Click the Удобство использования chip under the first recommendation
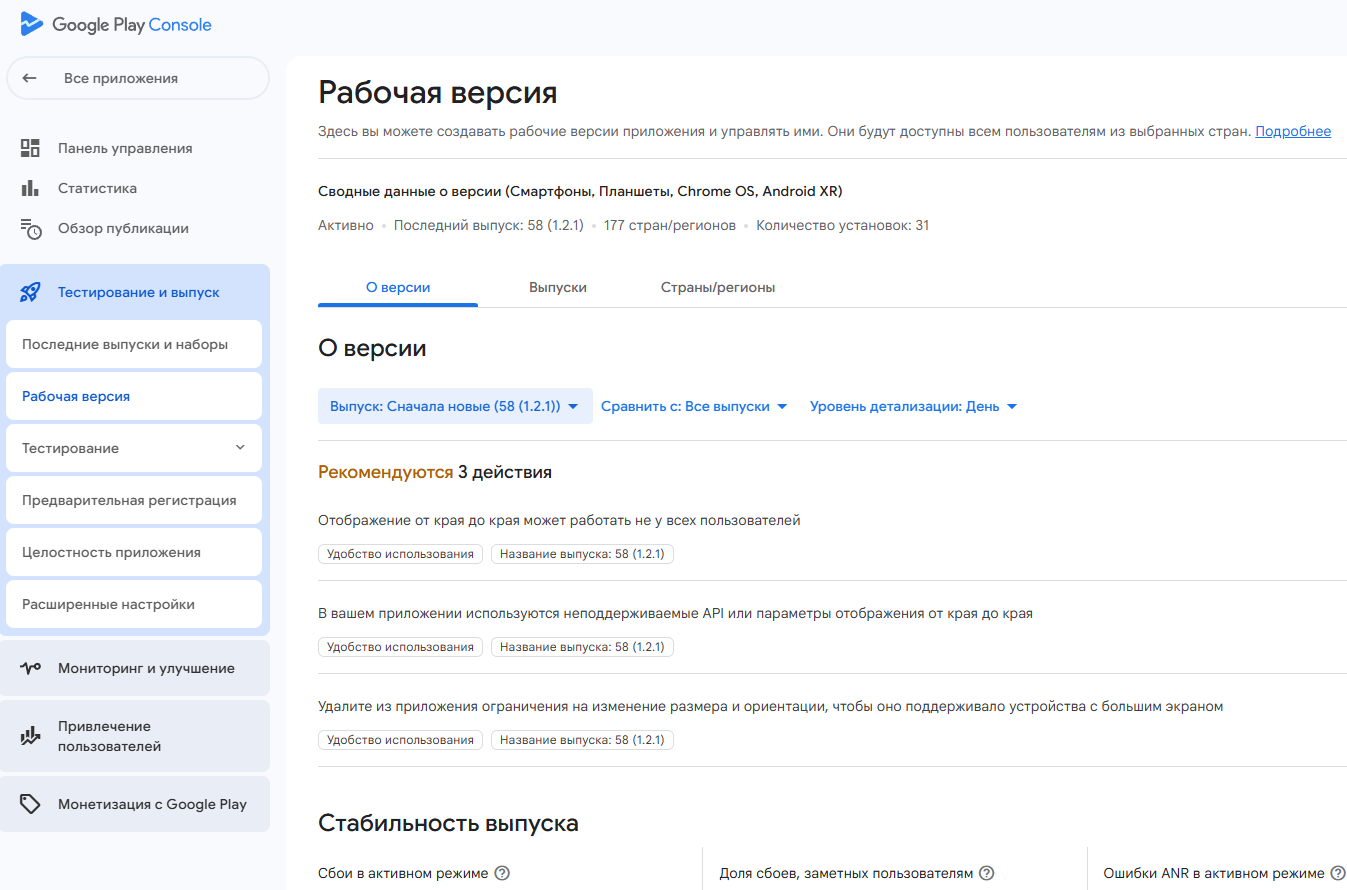The width and height of the screenshot is (1347, 890). pos(400,553)
